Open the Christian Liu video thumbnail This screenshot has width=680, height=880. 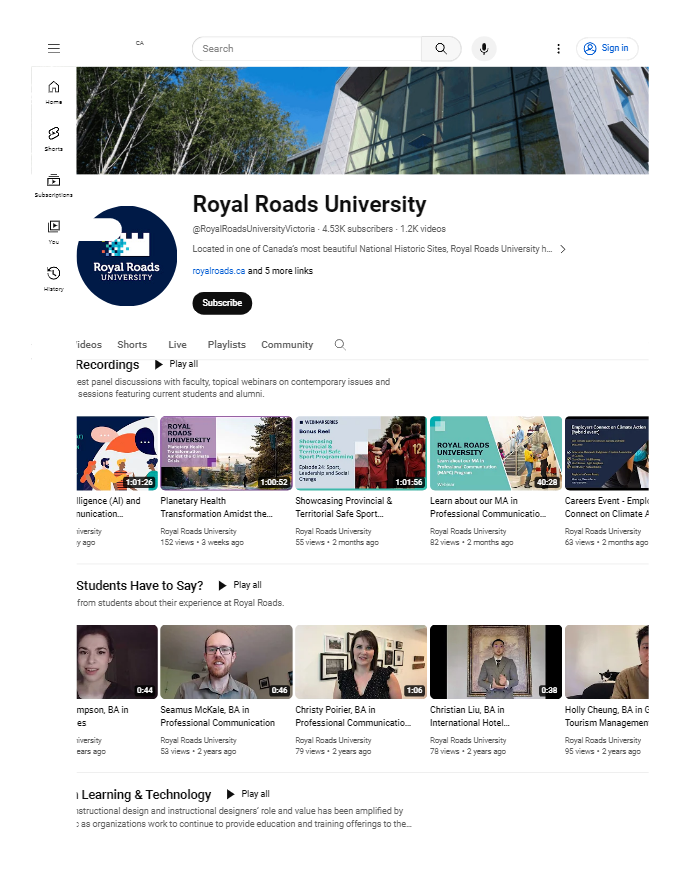pos(496,662)
